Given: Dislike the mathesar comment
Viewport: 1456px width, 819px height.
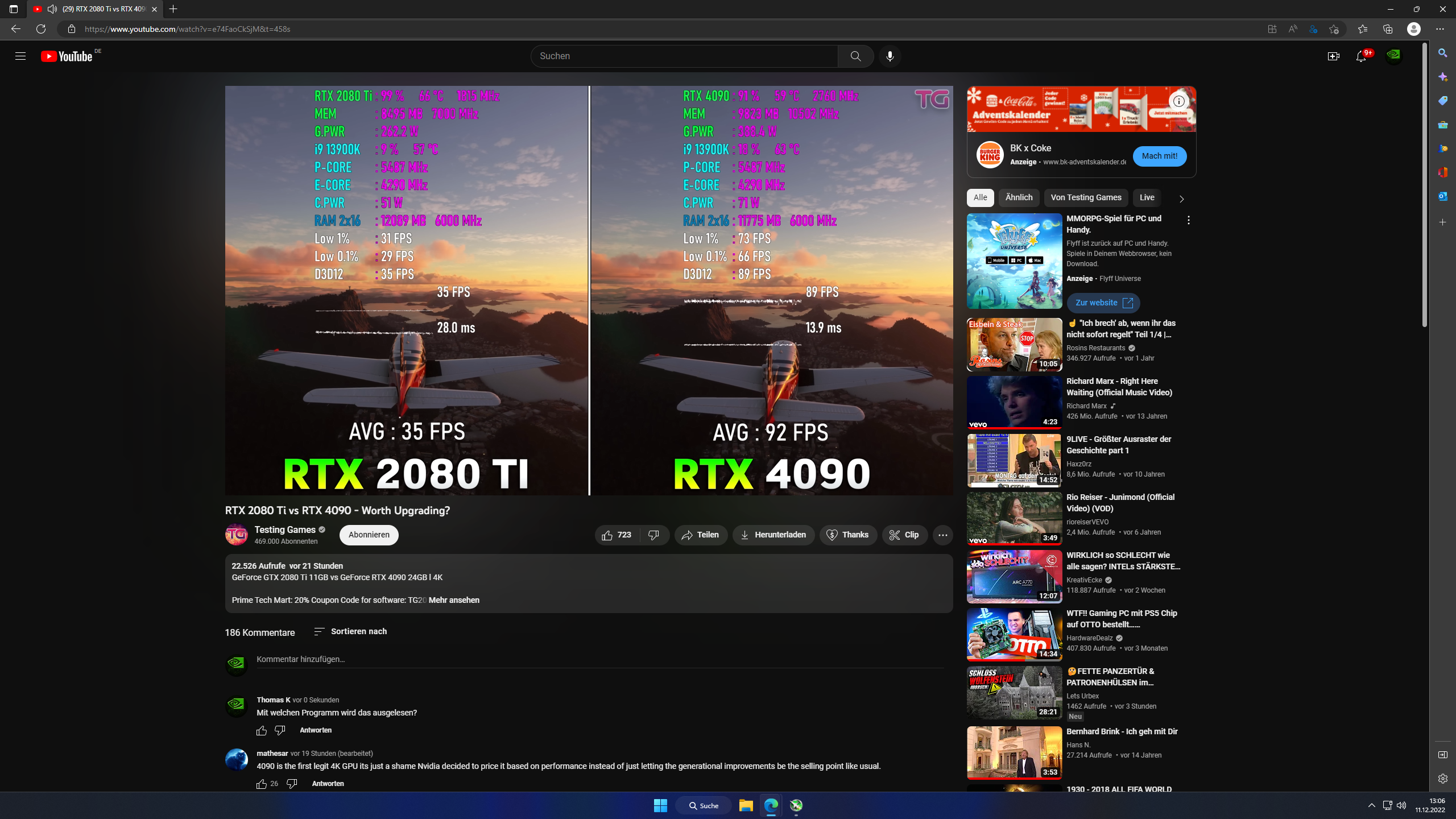Looking at the screenshot, I should (292, 784).
